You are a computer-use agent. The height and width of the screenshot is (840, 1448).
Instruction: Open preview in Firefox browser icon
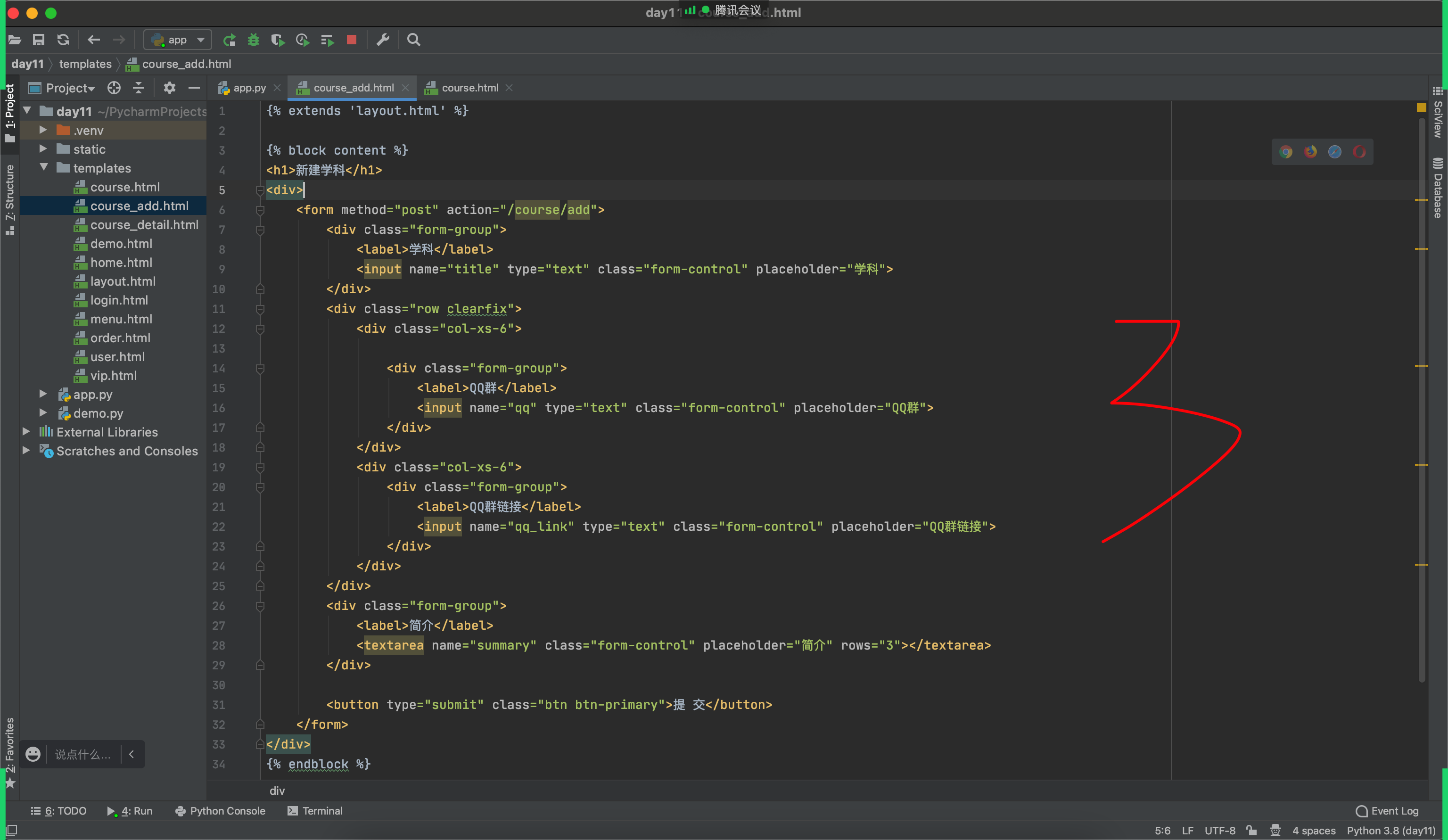pyautogui.click(x=1311, y=152)
